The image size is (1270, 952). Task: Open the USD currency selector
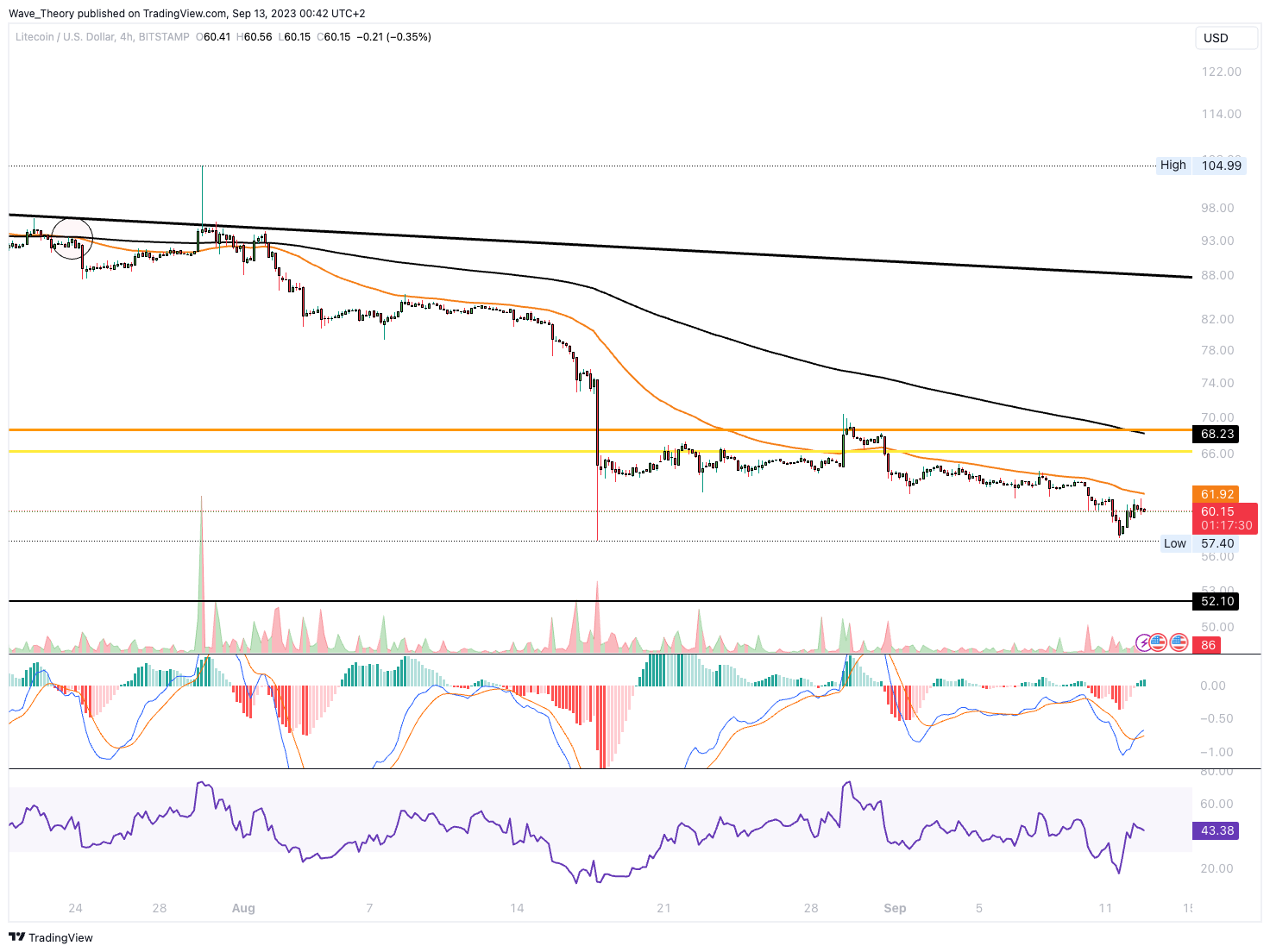[x=1226, y=38]
